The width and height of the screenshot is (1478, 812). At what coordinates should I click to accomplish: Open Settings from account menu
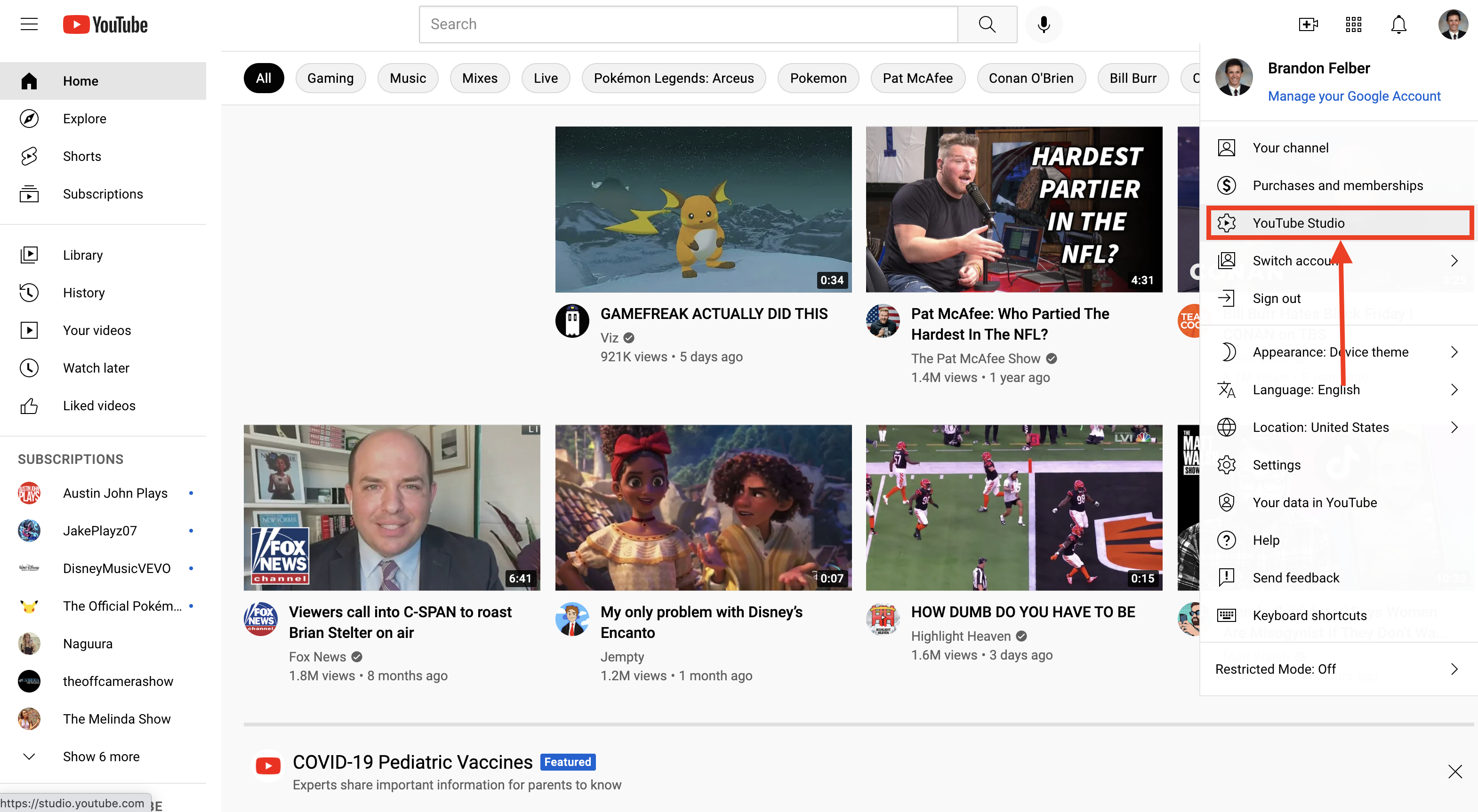point(1339,465)
